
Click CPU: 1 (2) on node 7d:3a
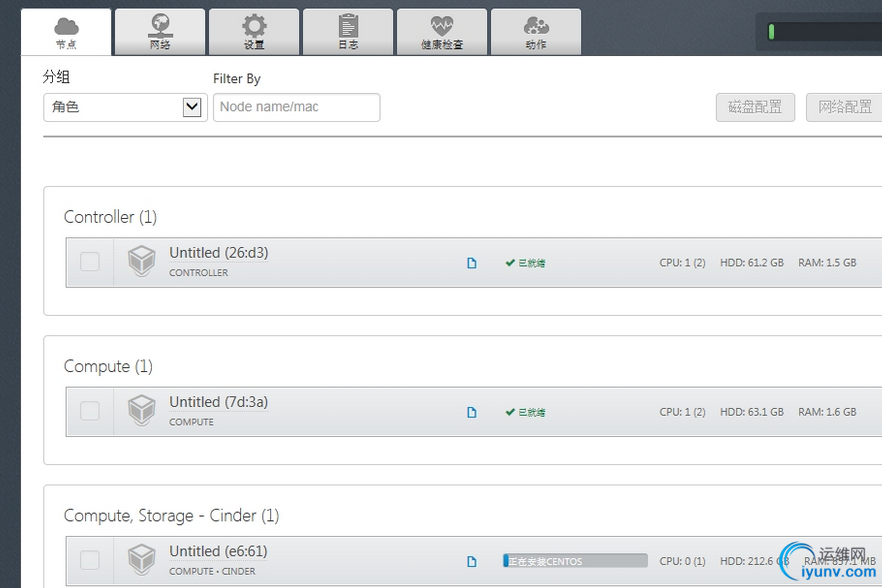(682, 412)
